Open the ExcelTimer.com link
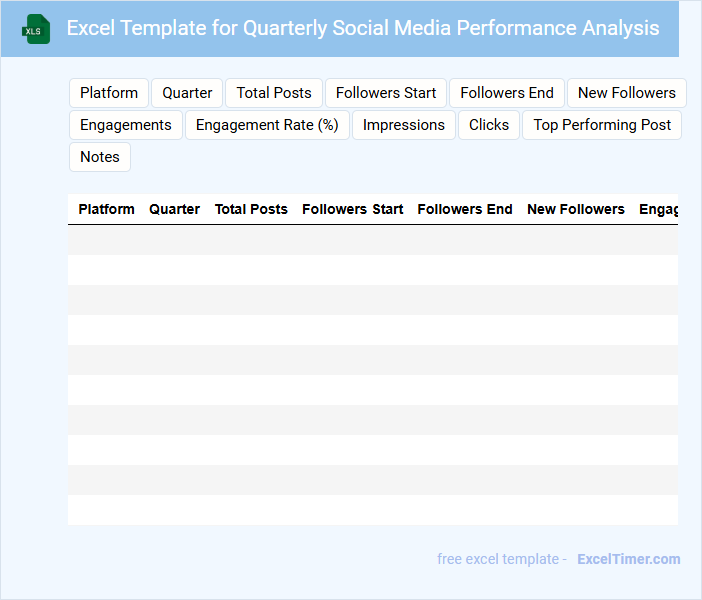Viewport: 702px width, 600px height. pos(628,559)
